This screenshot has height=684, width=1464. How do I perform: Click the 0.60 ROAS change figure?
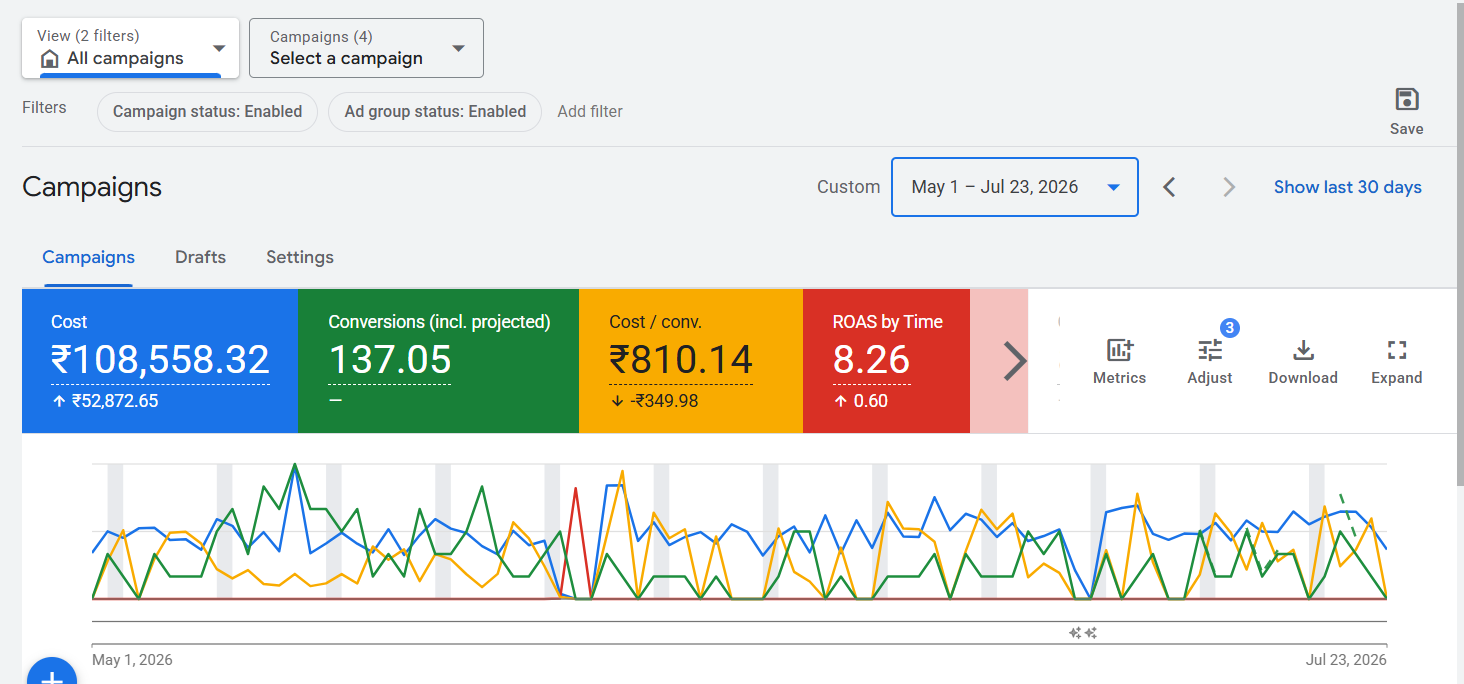(x=870, y=401)
